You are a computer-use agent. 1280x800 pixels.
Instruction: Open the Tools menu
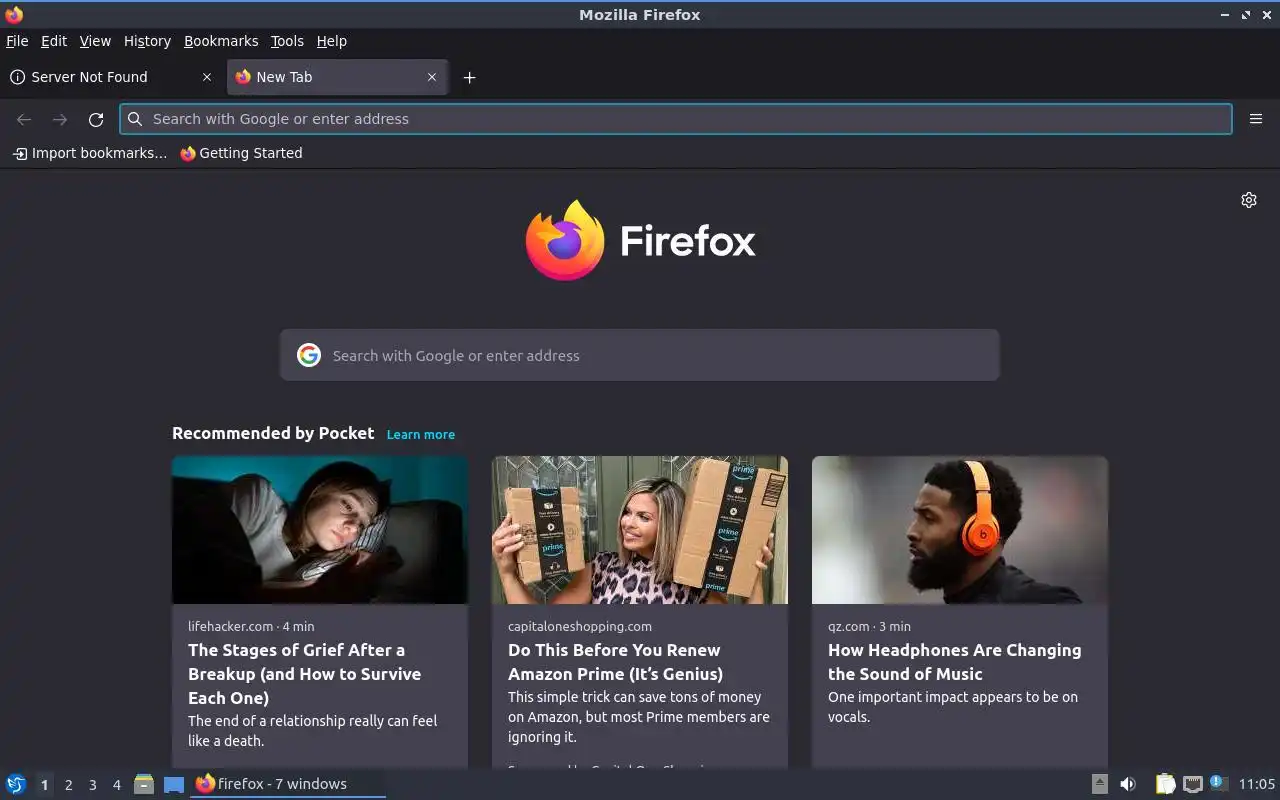(x=287, y=41)
